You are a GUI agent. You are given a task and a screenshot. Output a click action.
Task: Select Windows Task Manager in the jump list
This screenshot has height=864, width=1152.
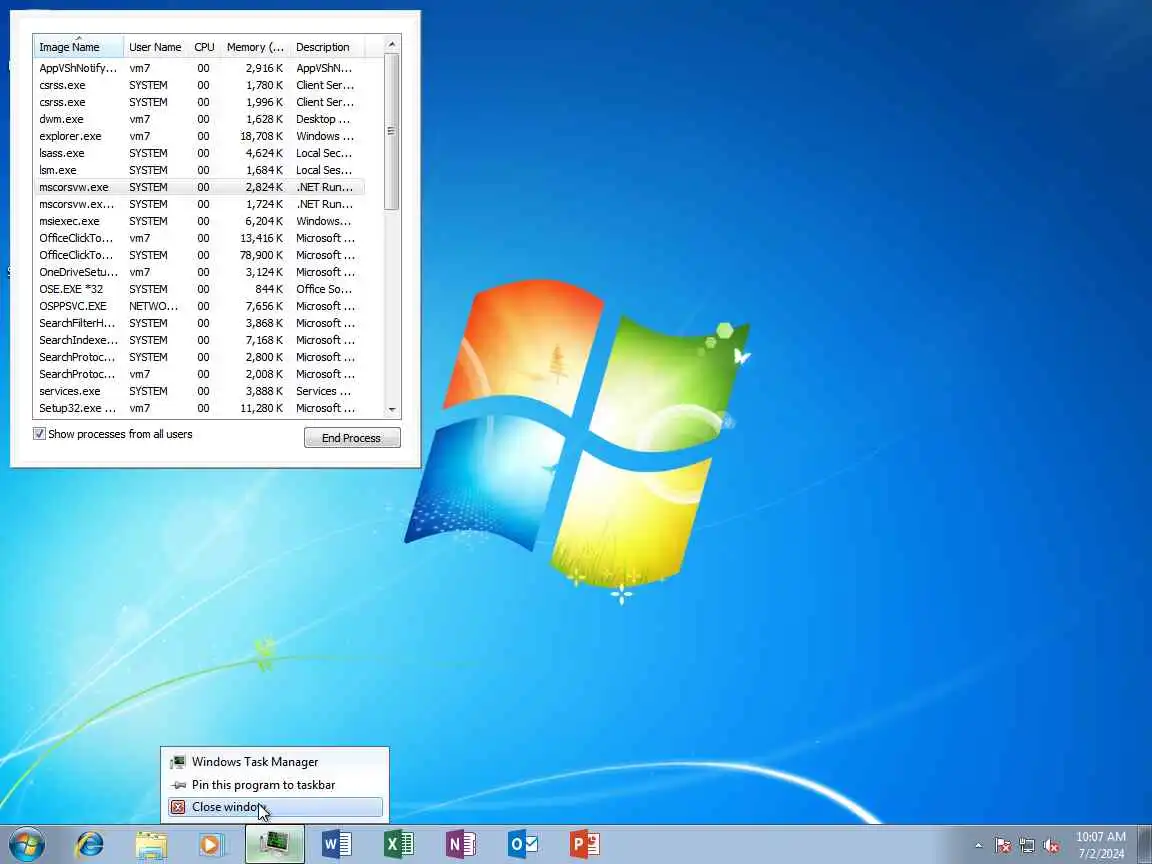(x=275, y=762)
